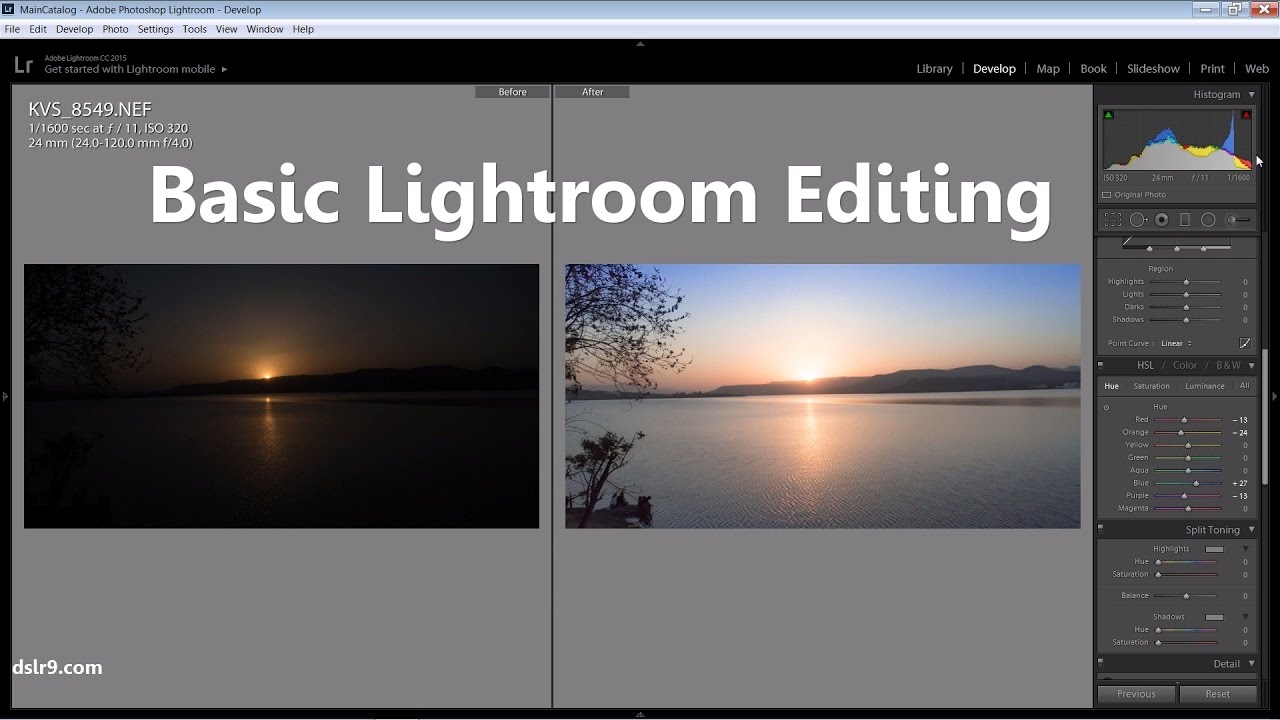The image size is (1280, 720).
Task: Open the Window menu
Action: [265, 29]
